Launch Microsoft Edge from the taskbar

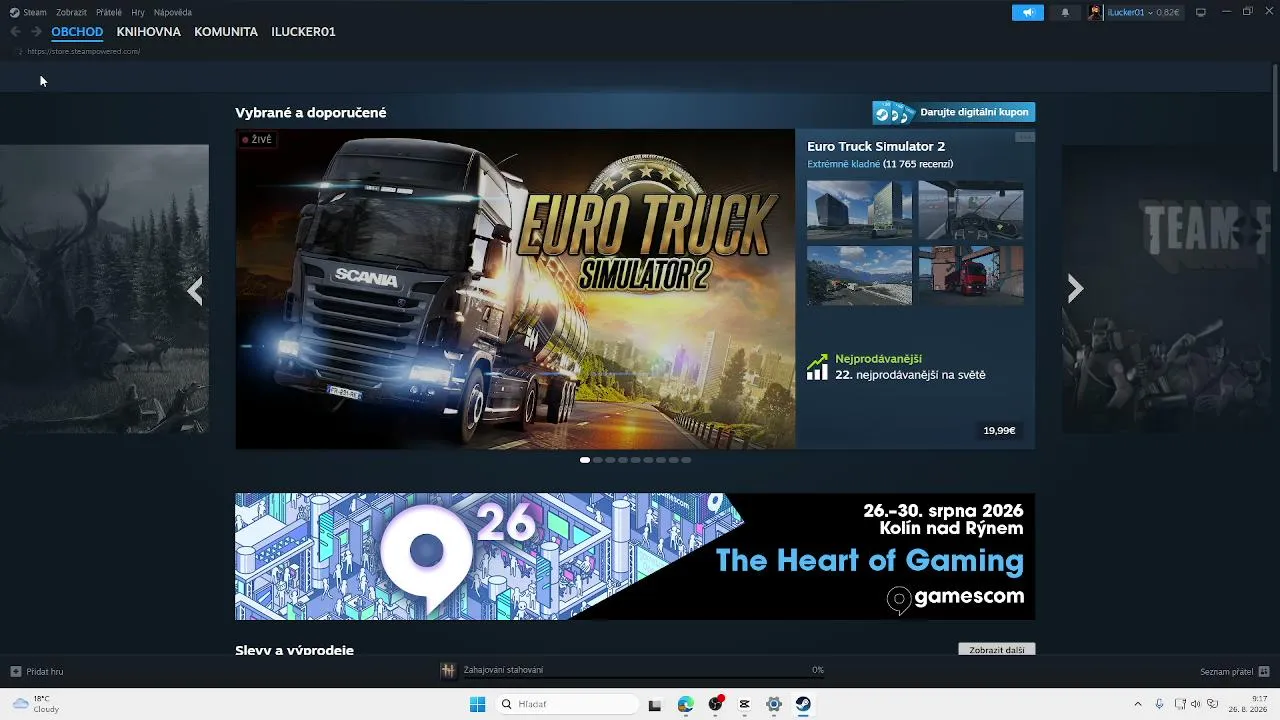(x=685, y=704)
